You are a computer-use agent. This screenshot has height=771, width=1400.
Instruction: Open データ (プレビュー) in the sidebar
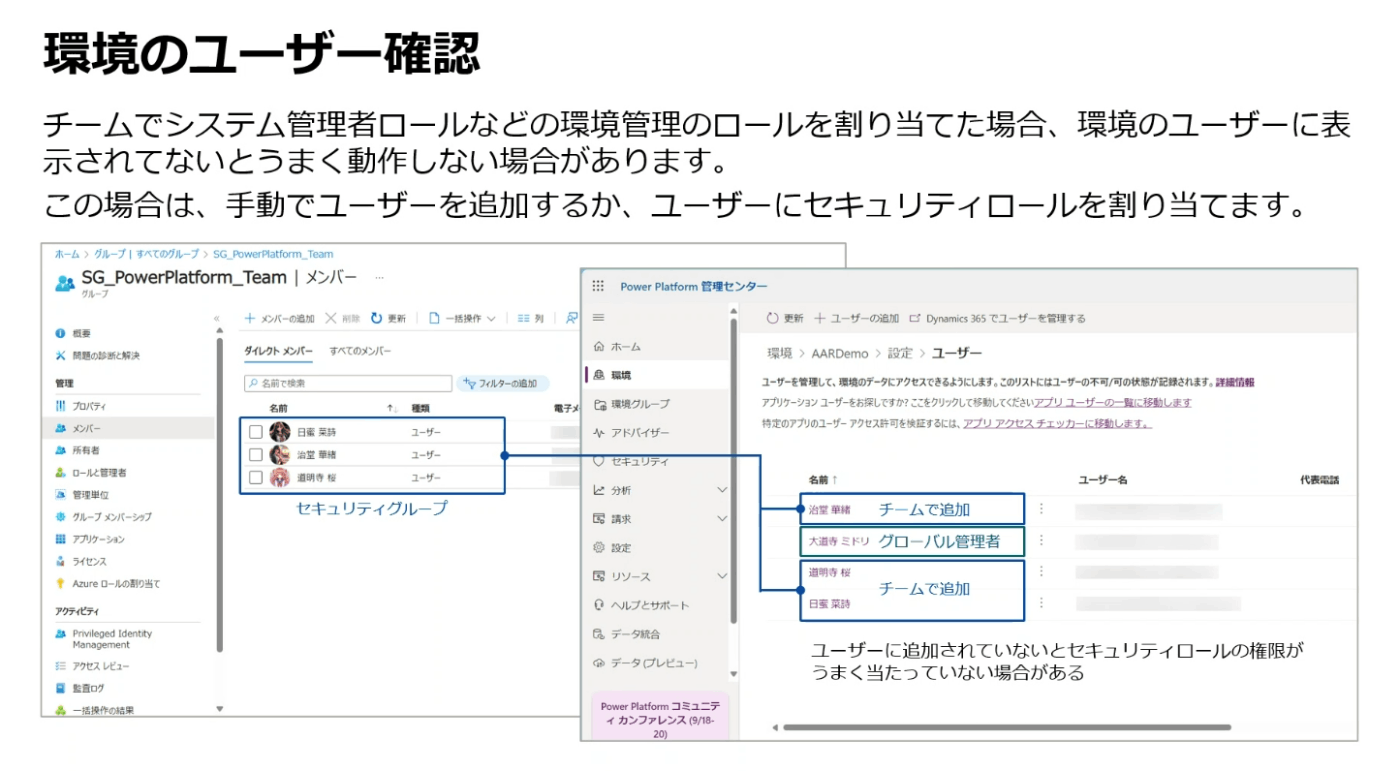tap(645, 663)
